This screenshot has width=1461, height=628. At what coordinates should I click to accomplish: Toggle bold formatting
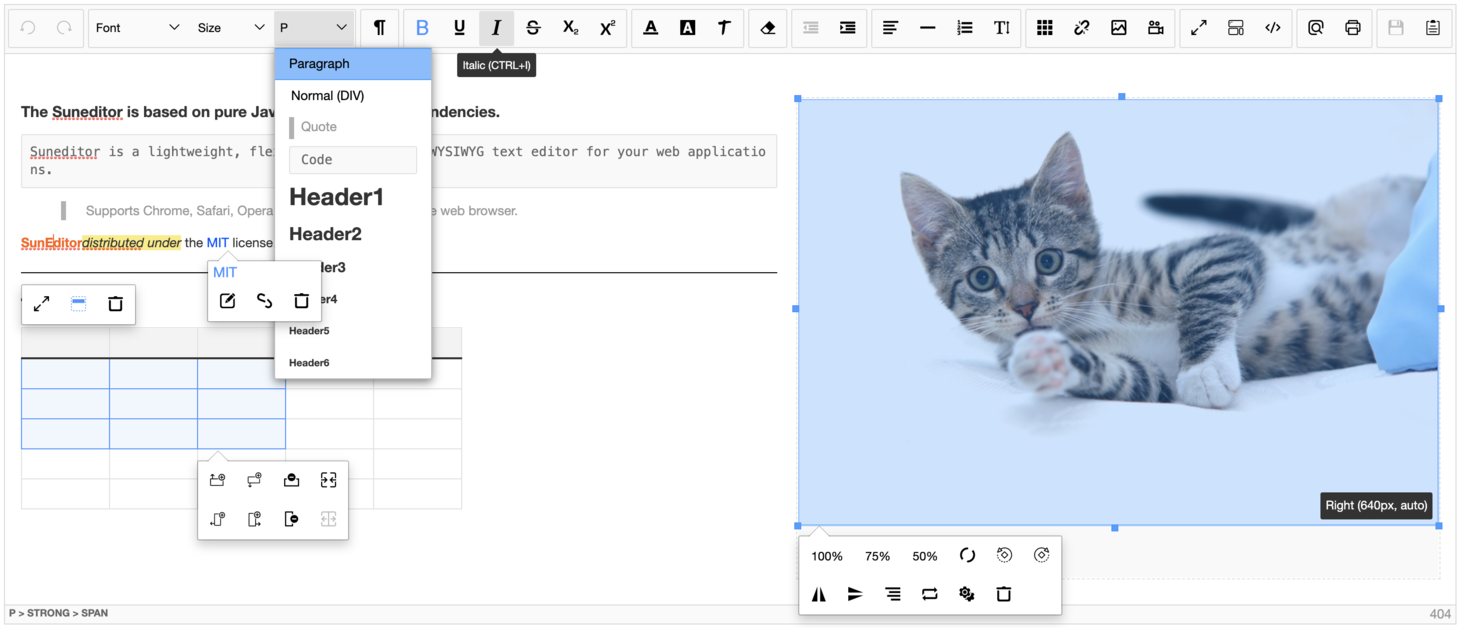coord(422,28)
